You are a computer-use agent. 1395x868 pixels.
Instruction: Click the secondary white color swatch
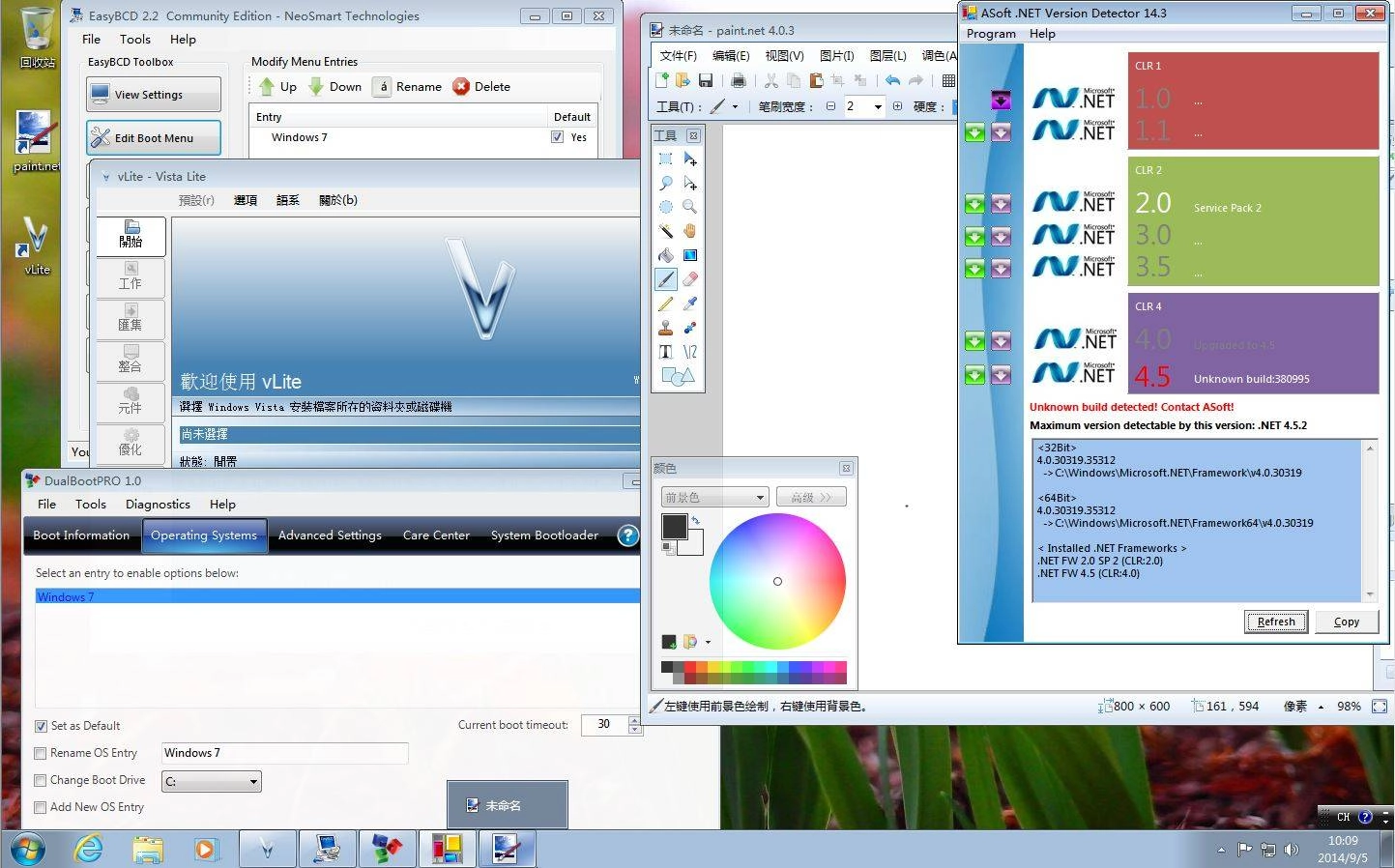[693, 546]
